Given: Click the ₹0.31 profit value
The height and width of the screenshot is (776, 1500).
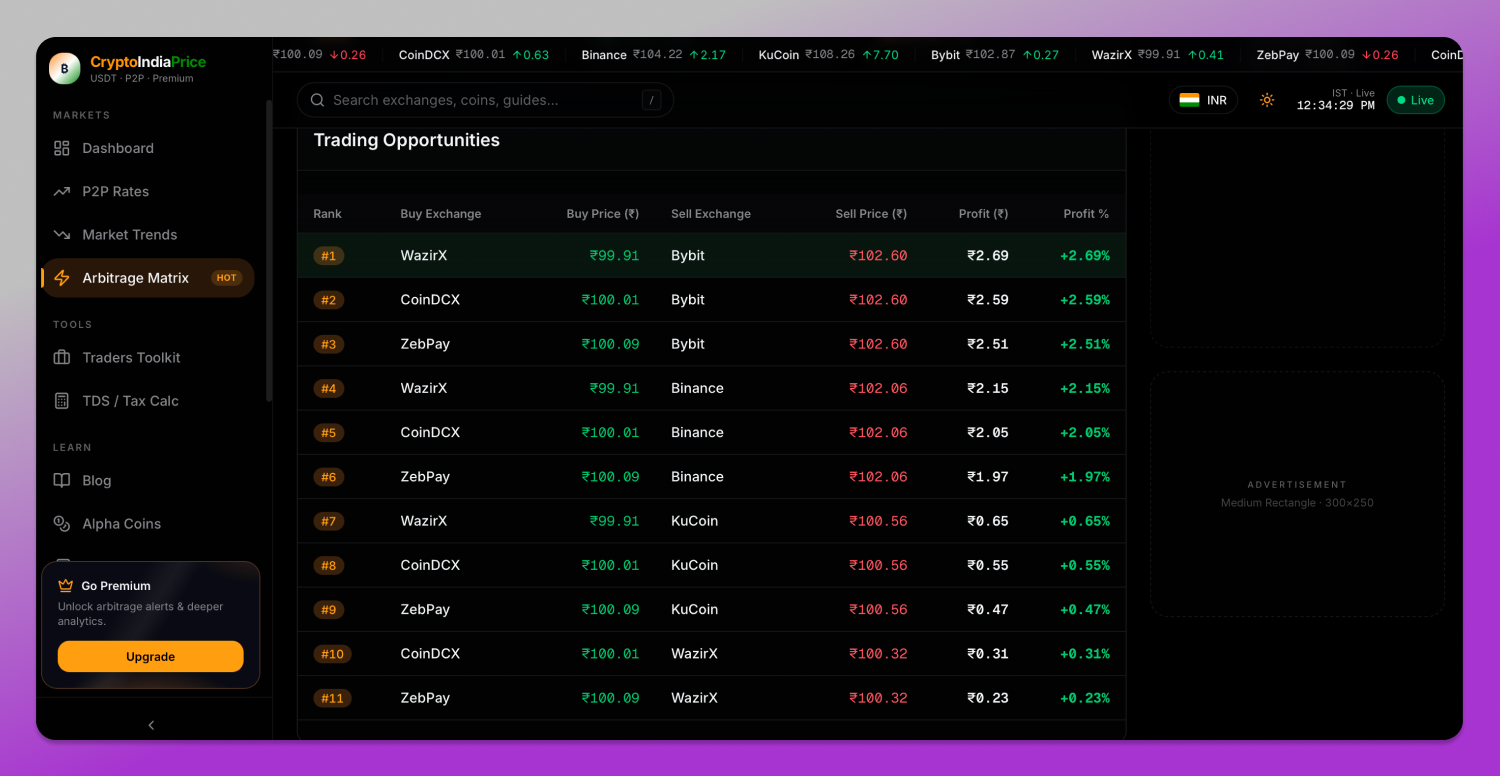Looking at the screenshot, I should tap(988, 654).
